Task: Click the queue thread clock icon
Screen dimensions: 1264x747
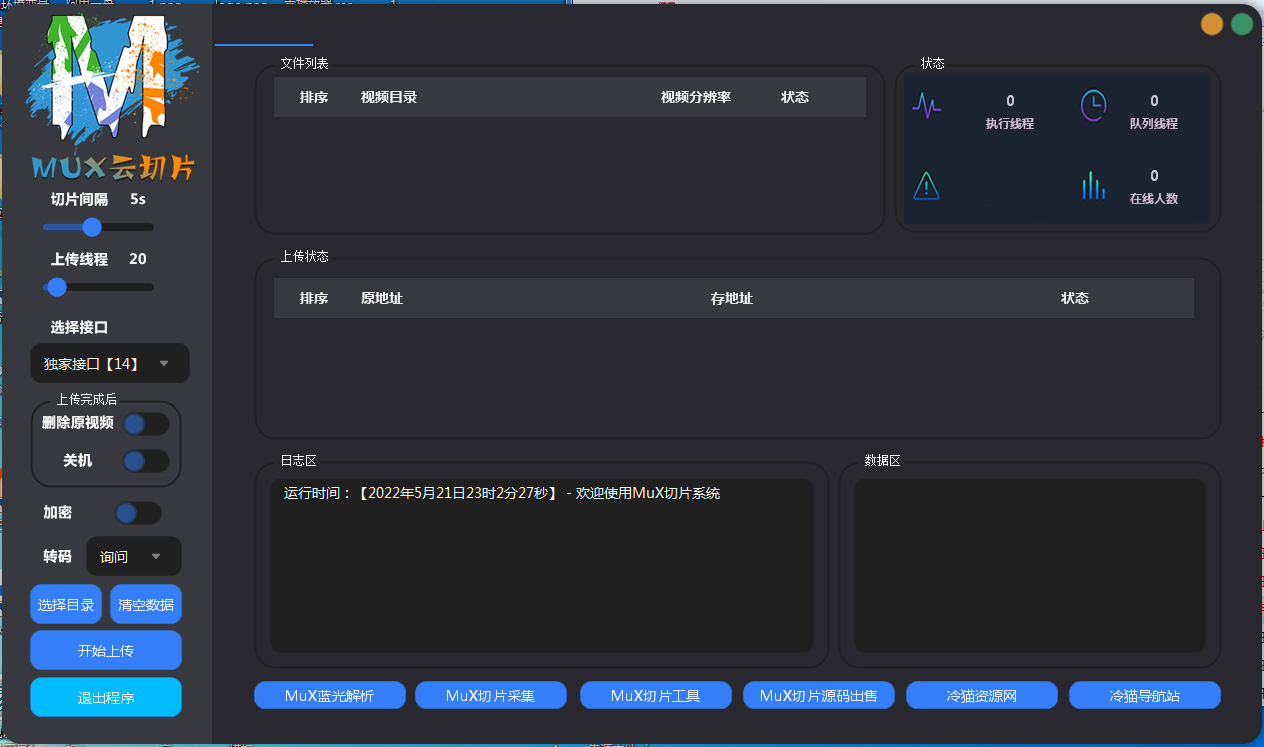Action: [x=1094, y=105]
